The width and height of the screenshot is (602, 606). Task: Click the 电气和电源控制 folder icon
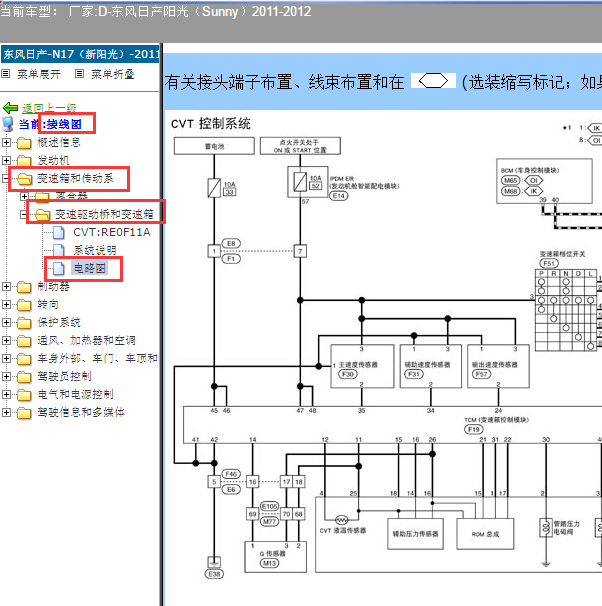(x=24, y=395)
